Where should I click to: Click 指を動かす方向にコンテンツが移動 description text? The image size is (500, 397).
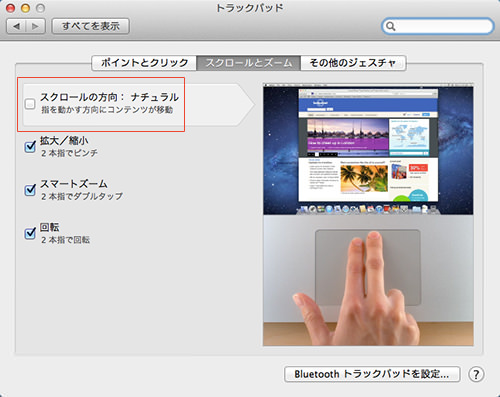(107, 110)
